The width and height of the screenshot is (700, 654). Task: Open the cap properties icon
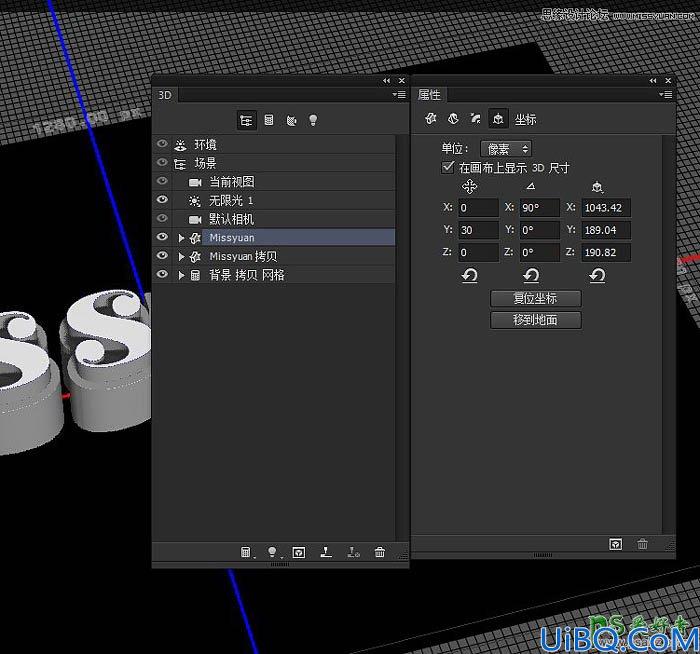475,119
